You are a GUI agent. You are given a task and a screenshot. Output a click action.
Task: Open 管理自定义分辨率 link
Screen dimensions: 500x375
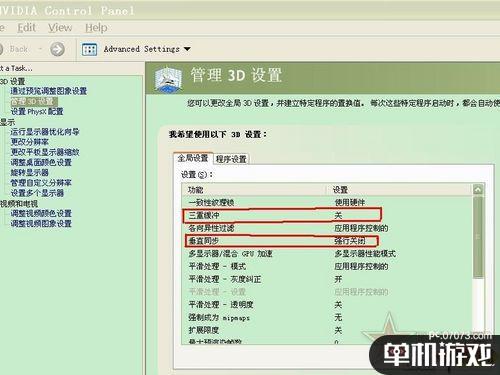pos(41,183)
